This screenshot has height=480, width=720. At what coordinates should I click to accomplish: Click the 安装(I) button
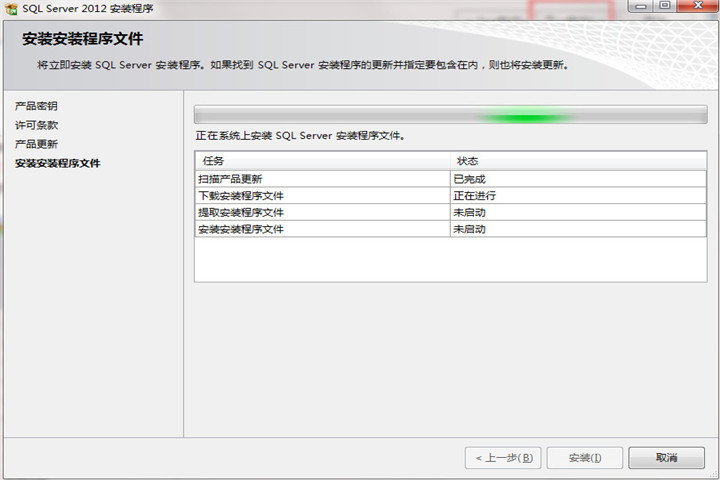tap(585, 457)
